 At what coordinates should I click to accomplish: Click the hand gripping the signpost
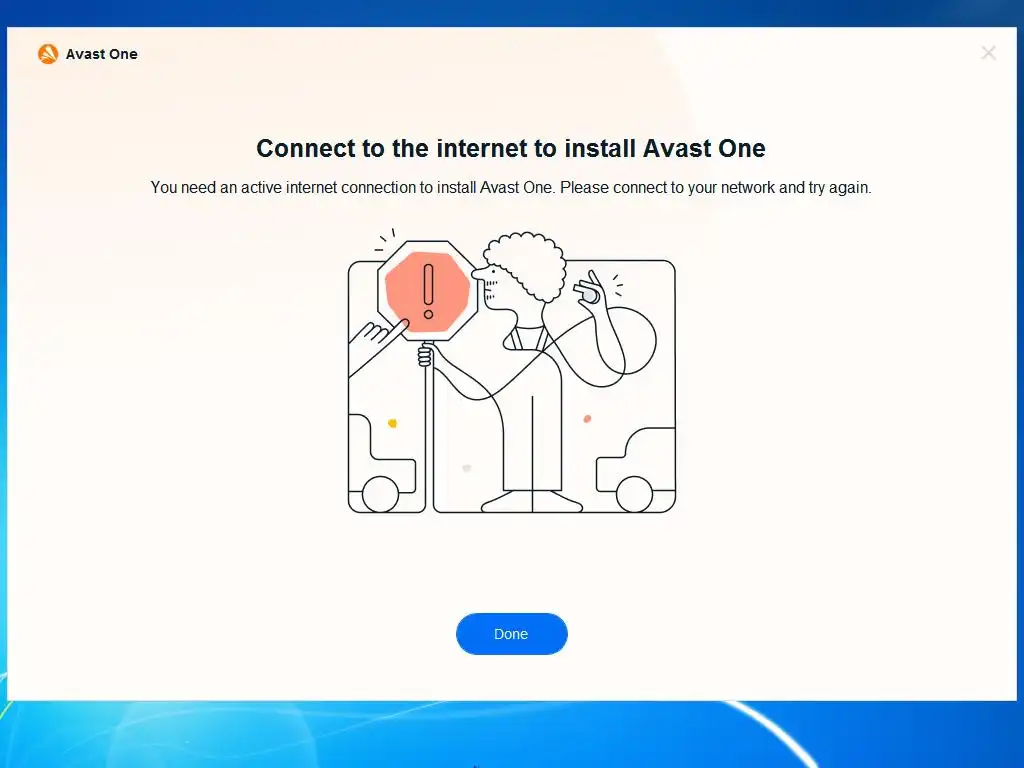click(425, 357)
